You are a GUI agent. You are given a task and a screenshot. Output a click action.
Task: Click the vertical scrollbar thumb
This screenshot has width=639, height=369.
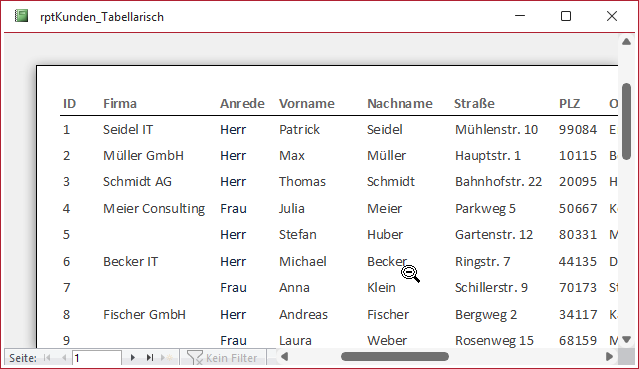(626, 122)
